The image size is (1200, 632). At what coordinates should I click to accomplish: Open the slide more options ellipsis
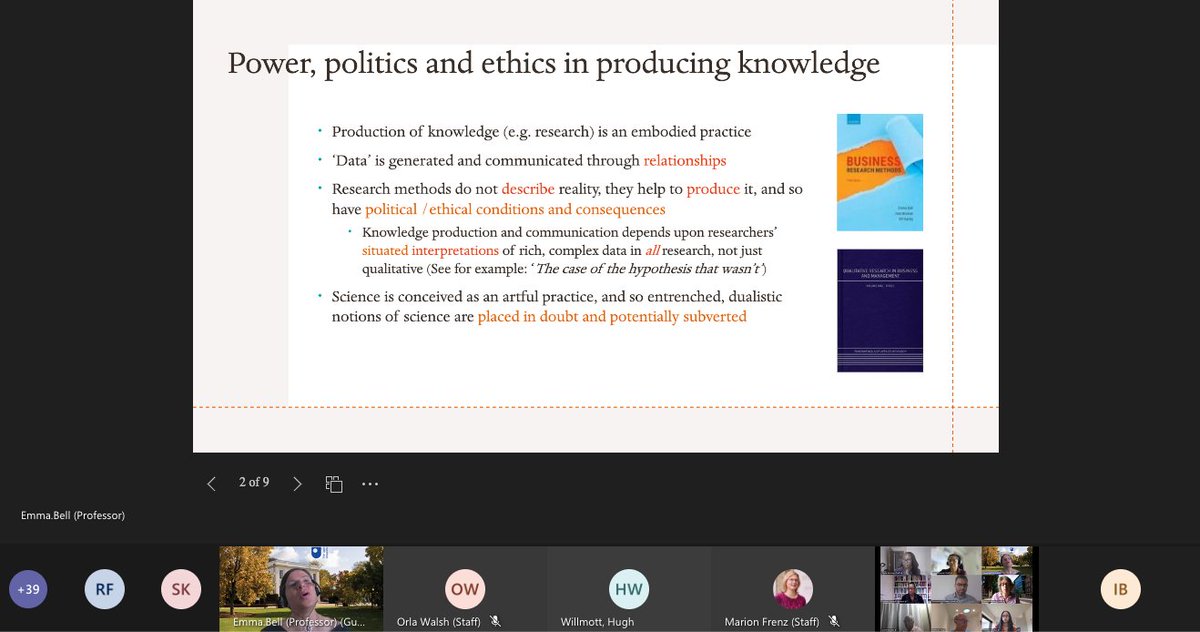click(370, 484)
